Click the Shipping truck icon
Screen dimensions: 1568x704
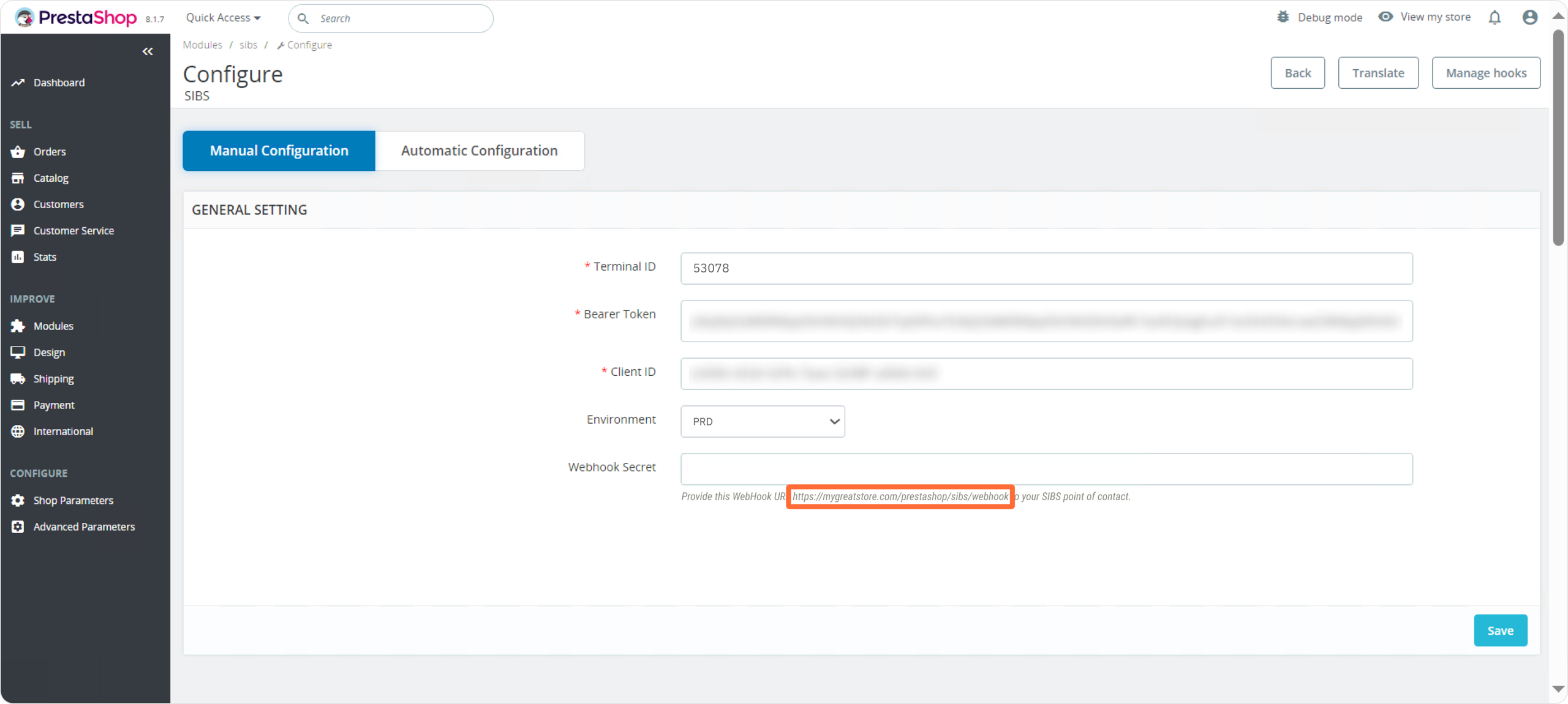click(x=18, y=379)
